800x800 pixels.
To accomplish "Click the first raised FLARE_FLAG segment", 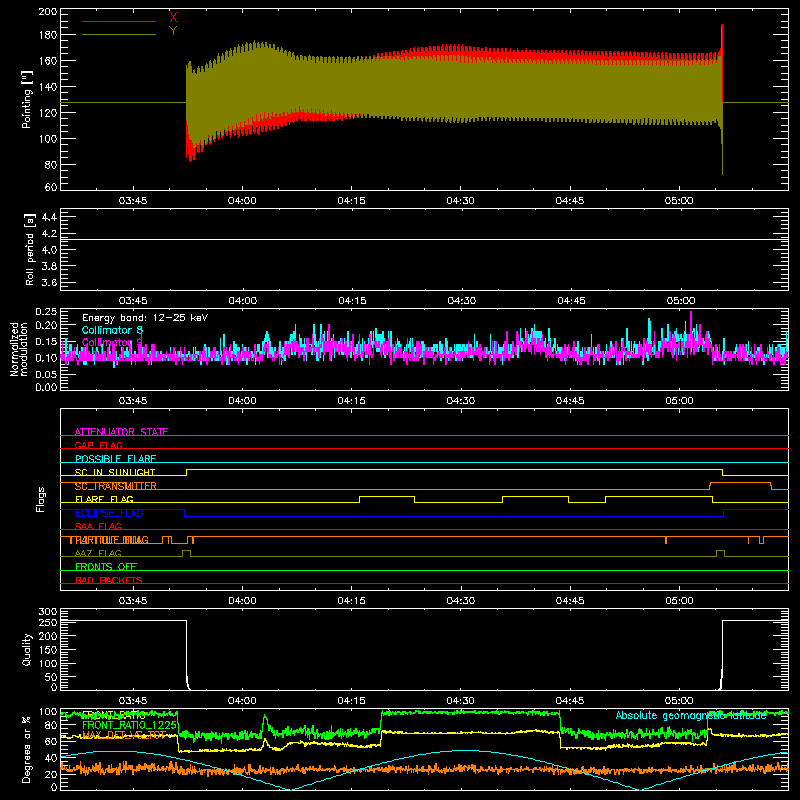I will tap(387, 496).
